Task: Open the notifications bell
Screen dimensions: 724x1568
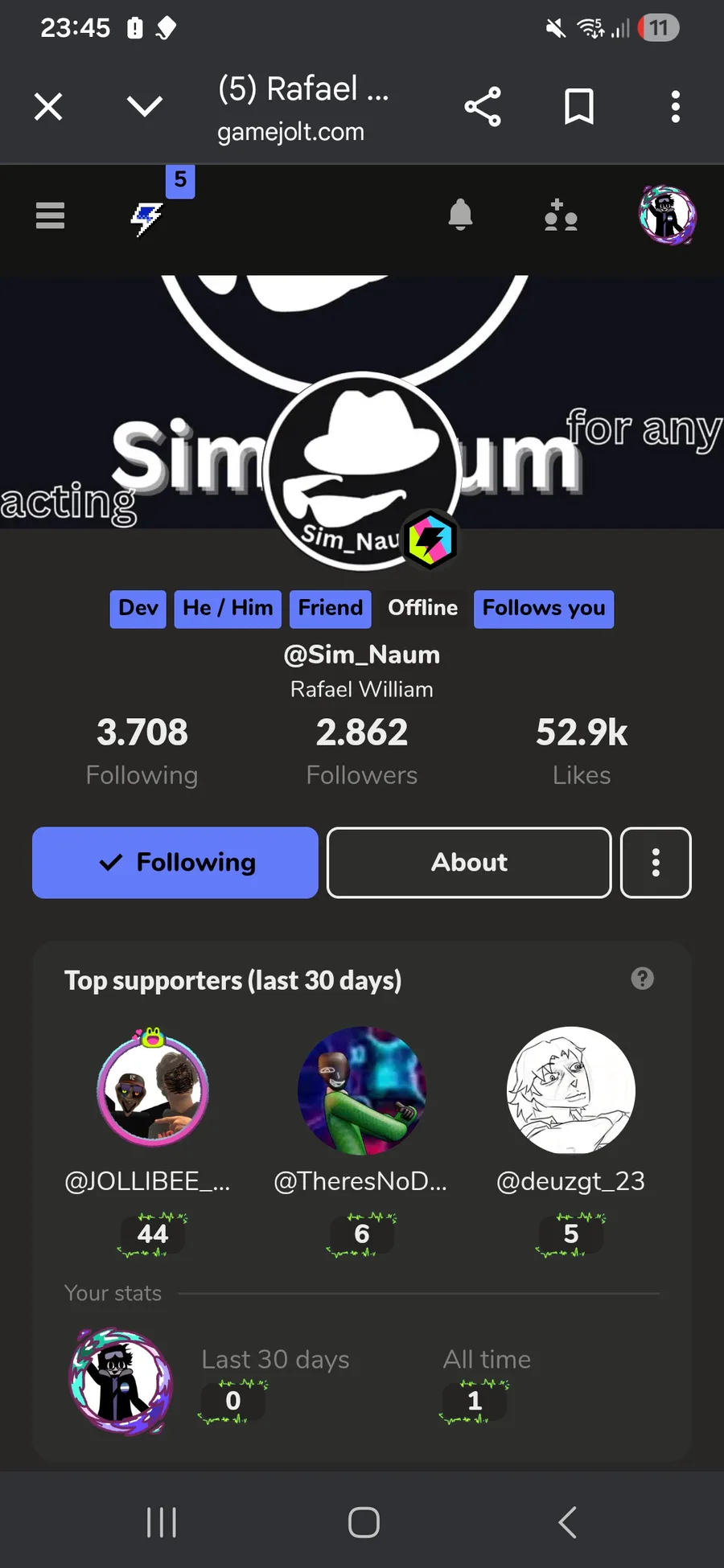Action: tap(460, 215)
